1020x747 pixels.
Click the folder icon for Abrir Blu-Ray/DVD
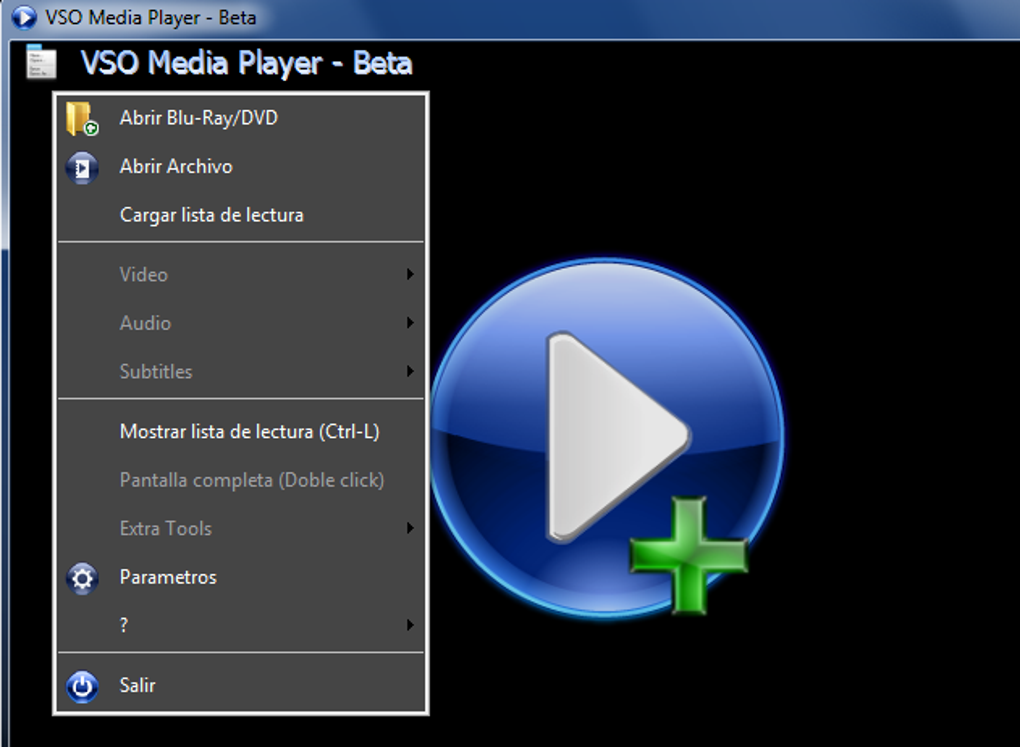coord(82,118)
